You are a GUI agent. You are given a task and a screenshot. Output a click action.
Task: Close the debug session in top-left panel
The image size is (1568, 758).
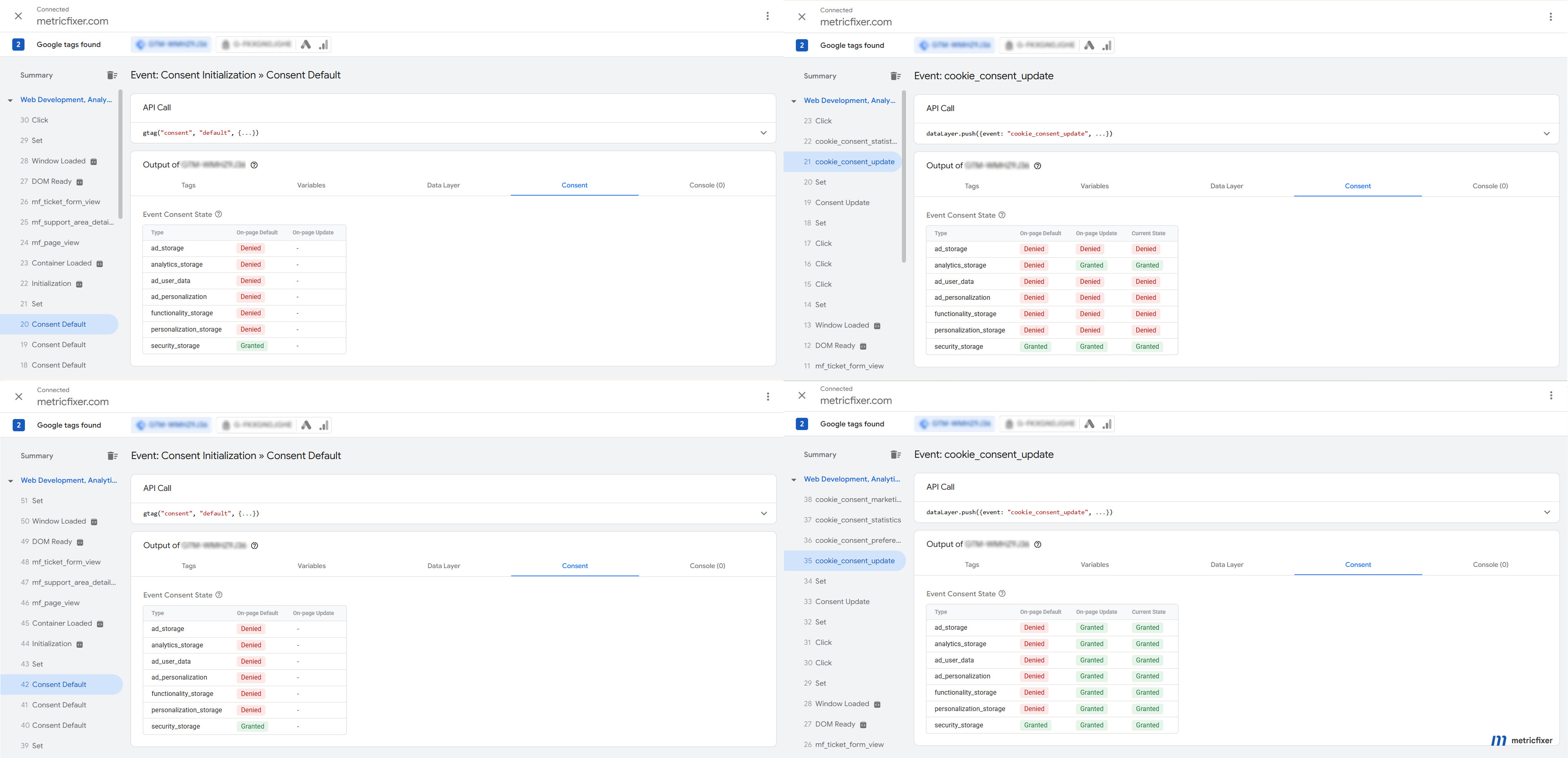(x=18, y=16)
